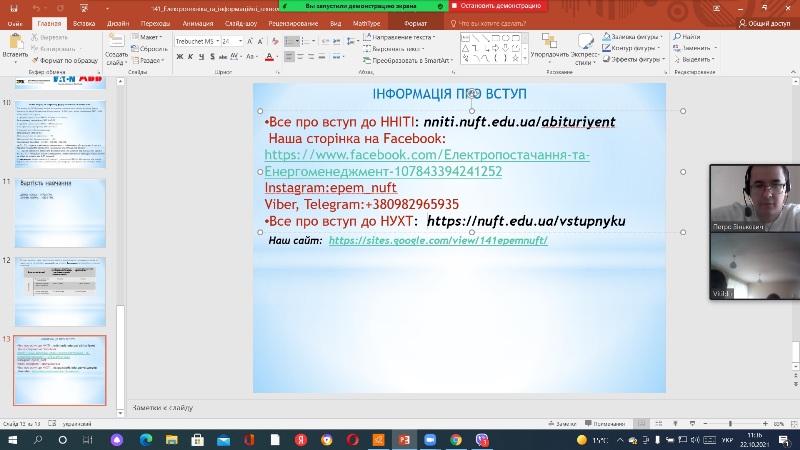Increase list indent level
This screenshot has height=450, width=800.
click(x=337, y=41)
